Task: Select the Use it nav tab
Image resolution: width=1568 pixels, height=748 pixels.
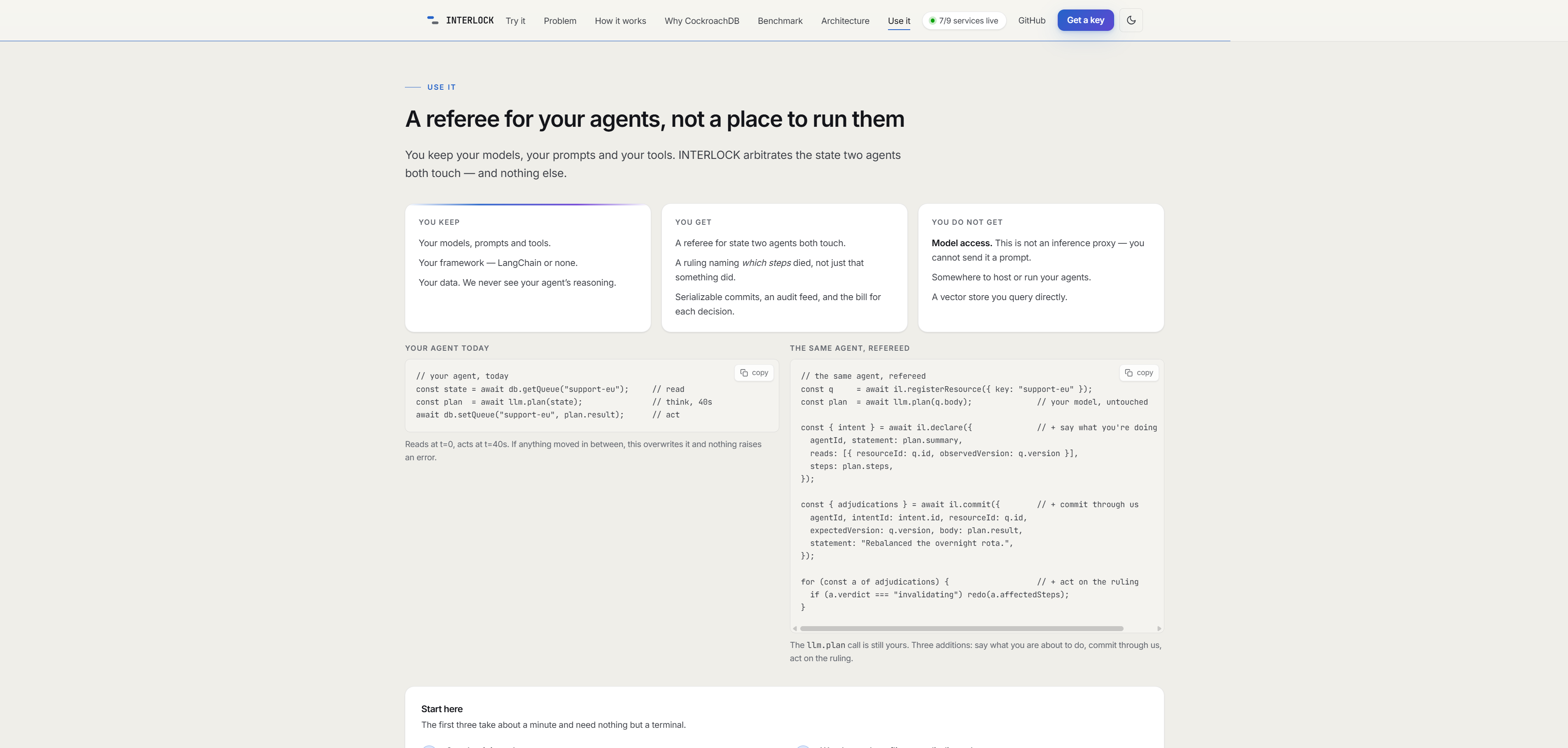Action: coord(899,21)
